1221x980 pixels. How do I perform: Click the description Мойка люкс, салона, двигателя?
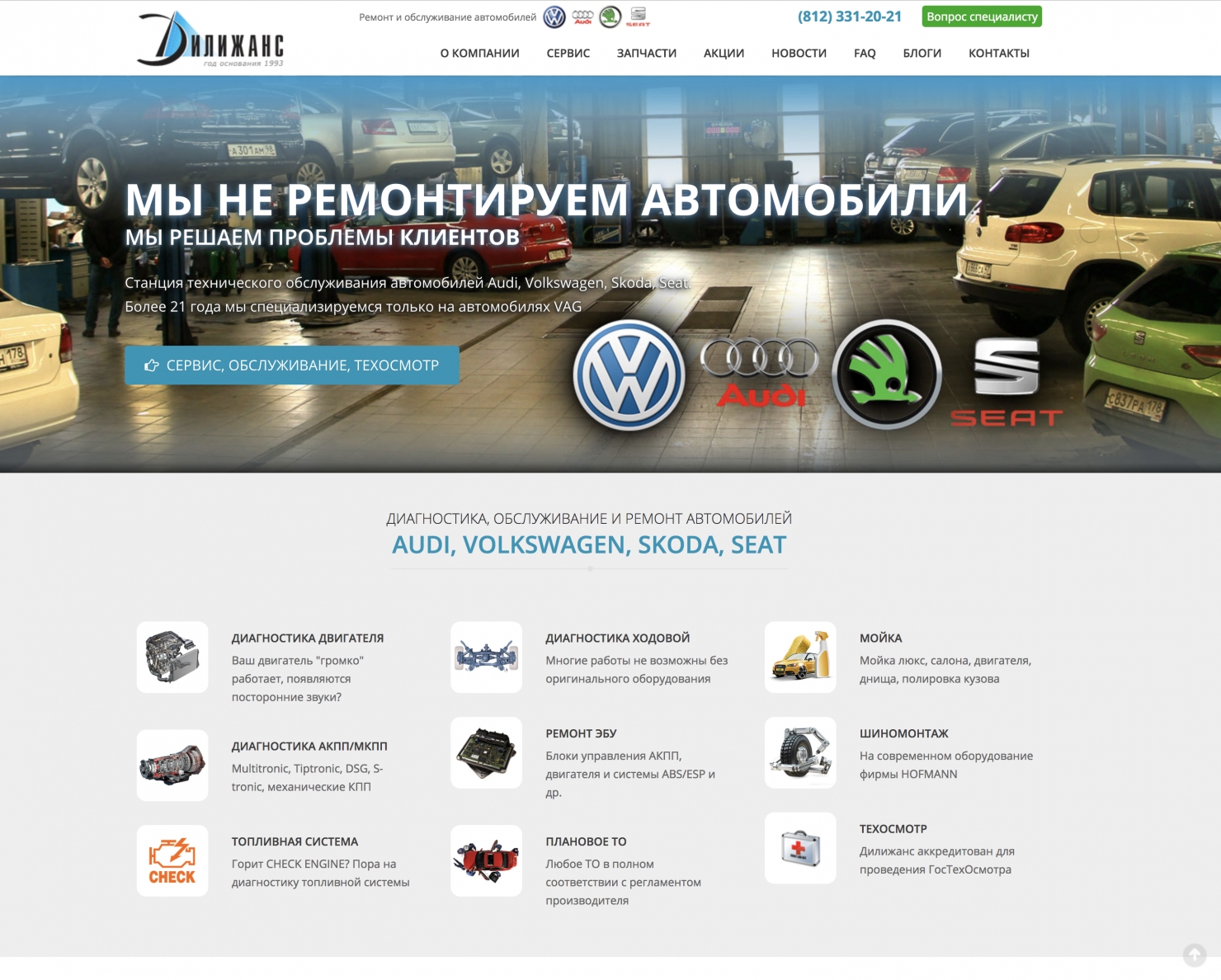tap(945, 669)
